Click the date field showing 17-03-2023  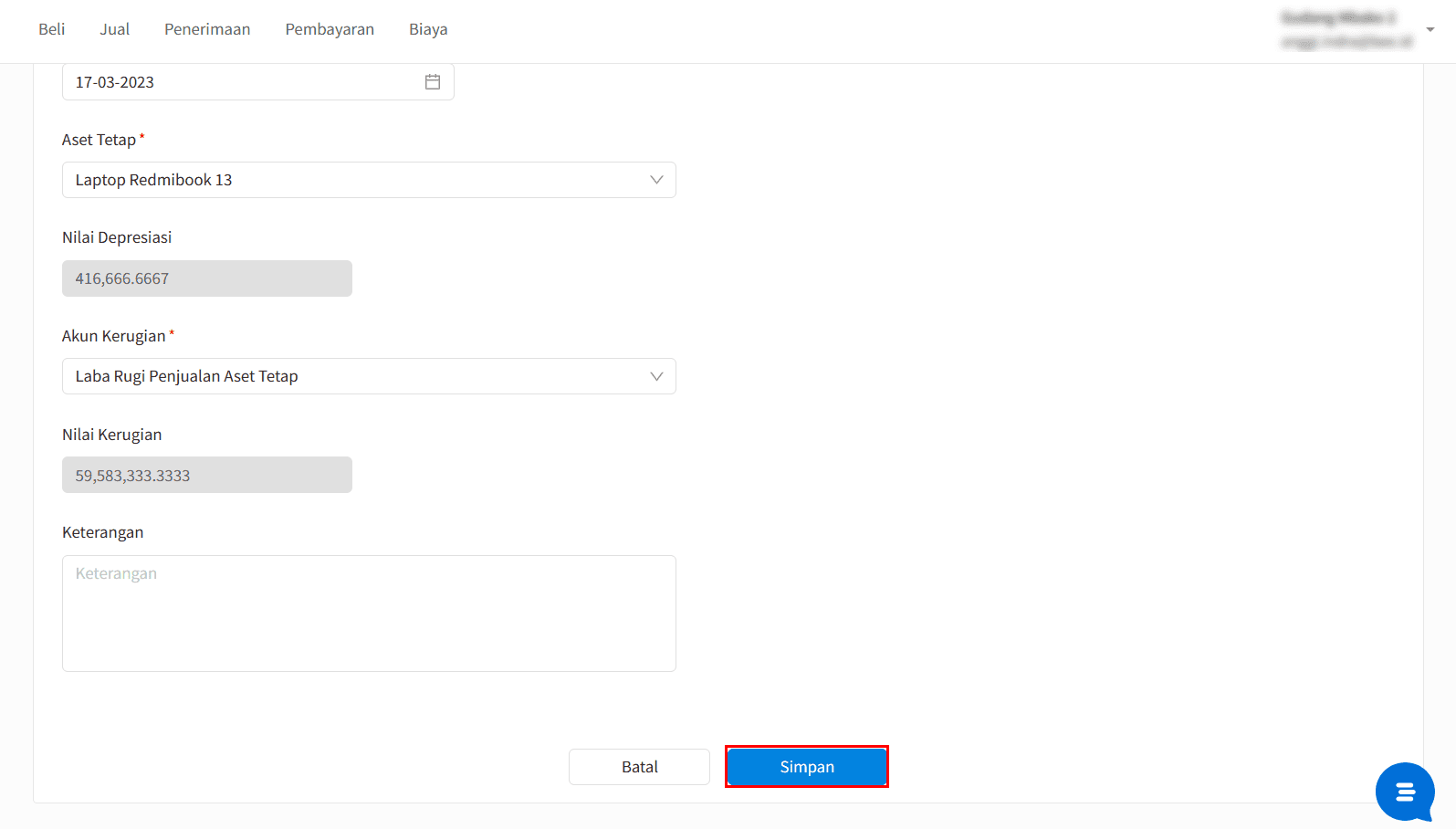tap(237, 82)
